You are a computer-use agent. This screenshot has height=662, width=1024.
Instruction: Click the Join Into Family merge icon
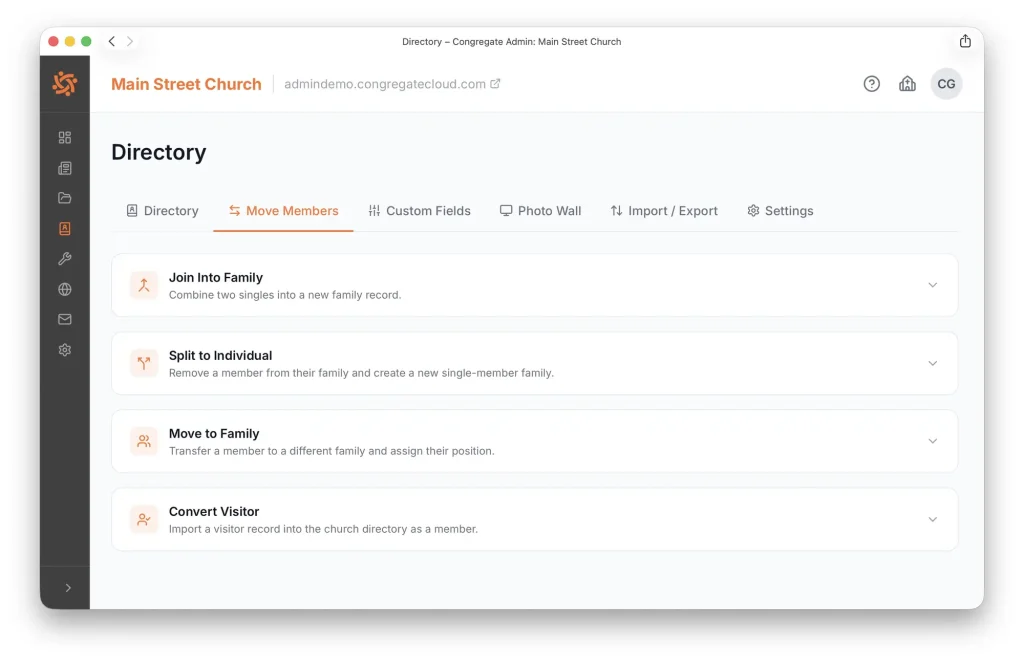coord(144,285)
